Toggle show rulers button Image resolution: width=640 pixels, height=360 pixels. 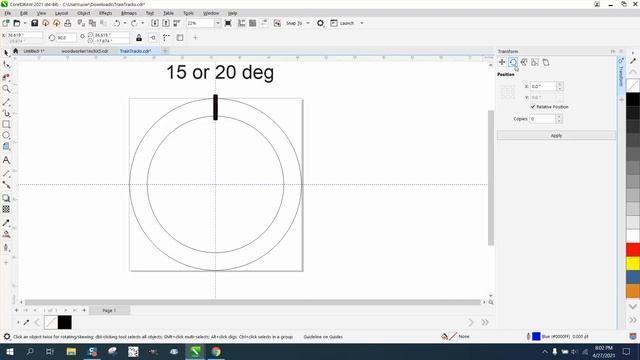pyautogui.click(x=242, y=23)
